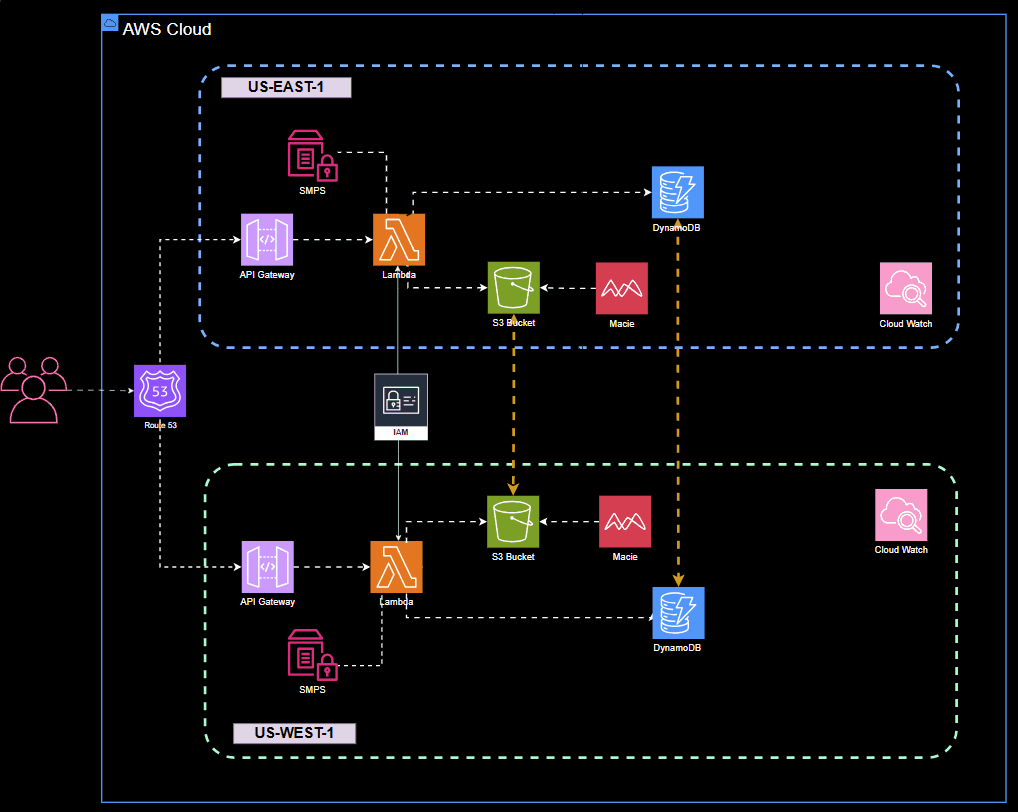1018x812 pixels.
Task: Click the Macie label in US-EAST-1
Action: tap(622, 323)
